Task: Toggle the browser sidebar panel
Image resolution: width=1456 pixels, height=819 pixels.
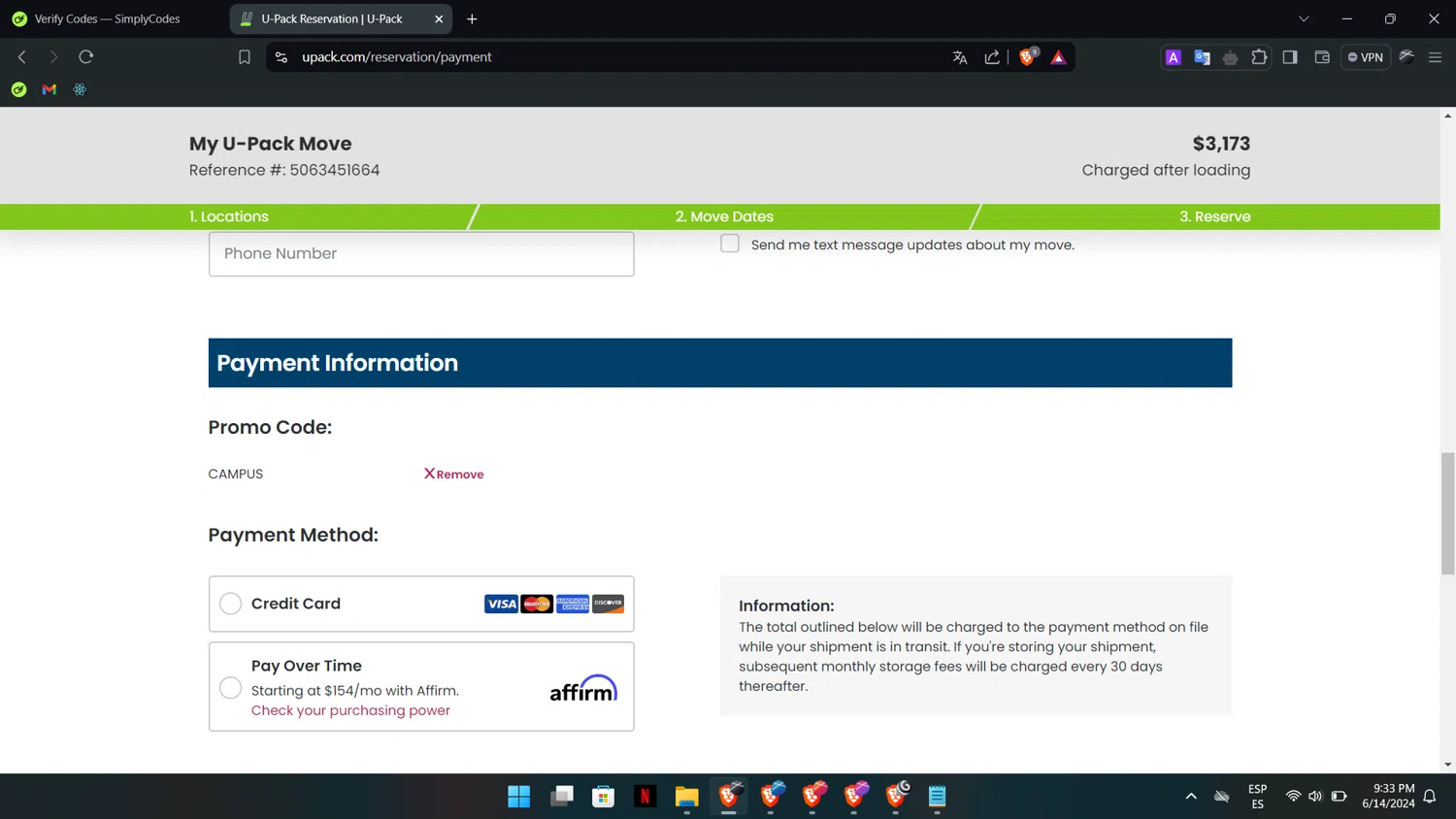Action: tap(1290, 57)
